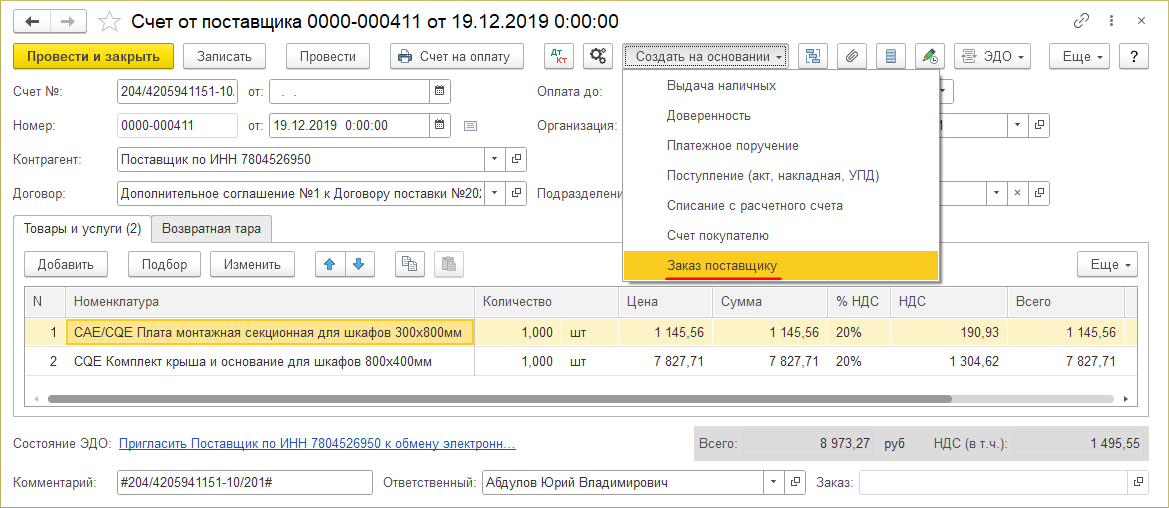The height and width of the screenshot is (508, 1169).
Task: Open the three-dot title menu
Action: click(x=1112, y=21)
